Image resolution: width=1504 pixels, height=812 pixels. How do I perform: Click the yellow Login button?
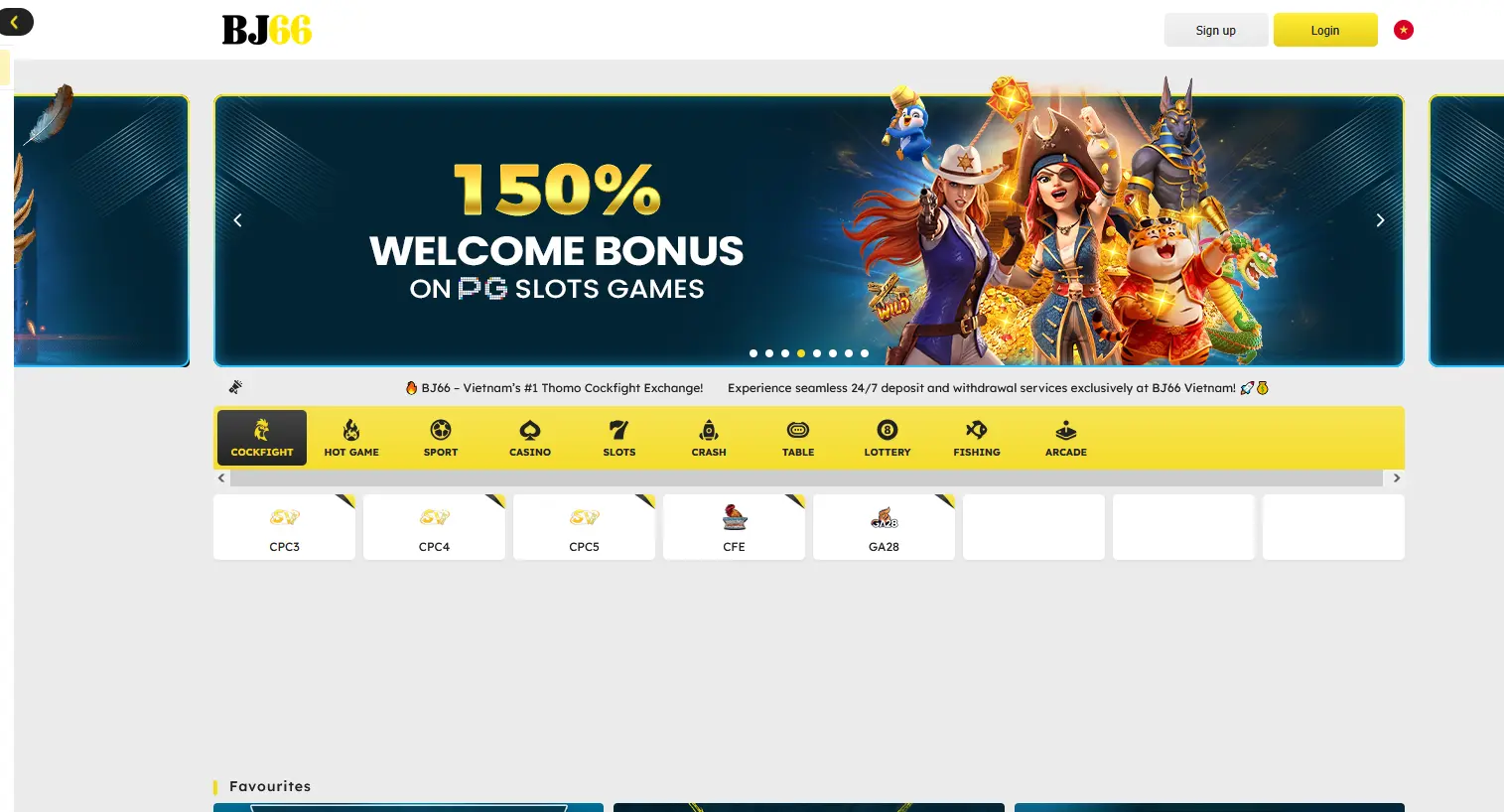pyautogui.click(x=1325, y=30)
